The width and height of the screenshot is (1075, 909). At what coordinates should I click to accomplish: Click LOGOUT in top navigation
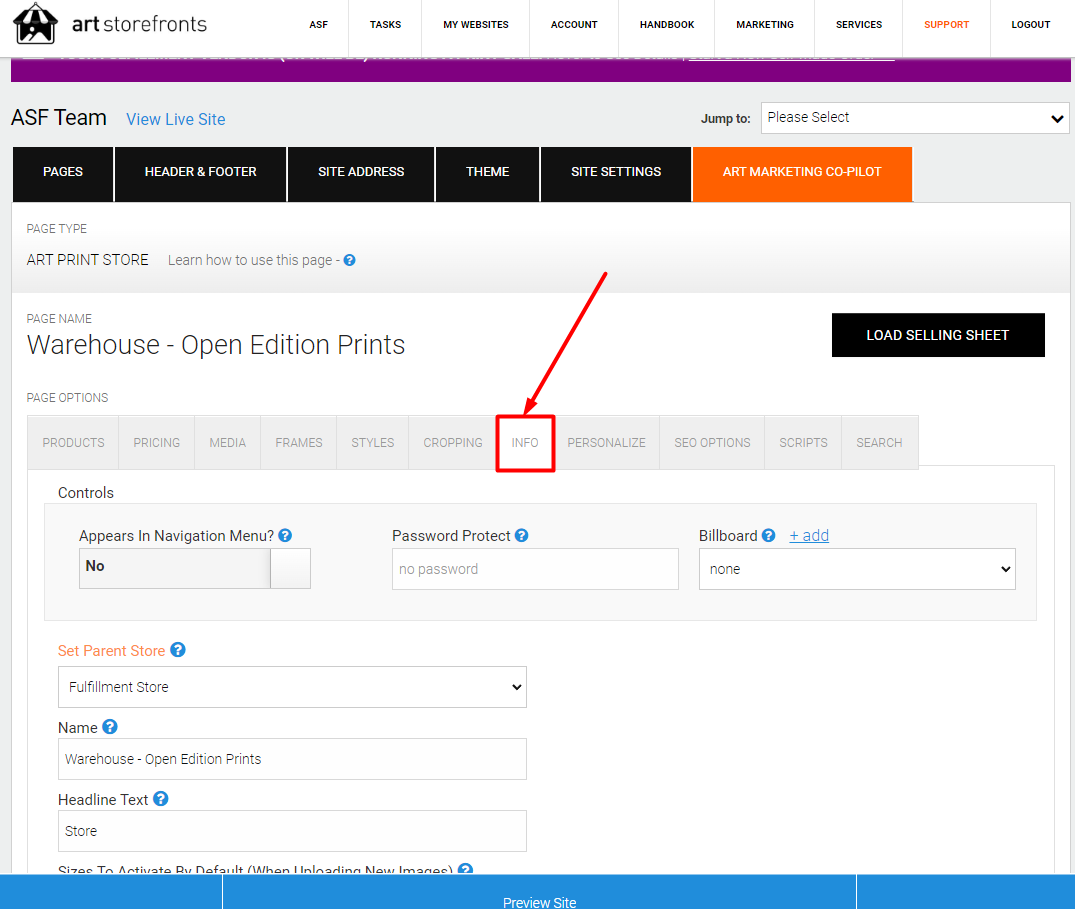point(1030,25)
